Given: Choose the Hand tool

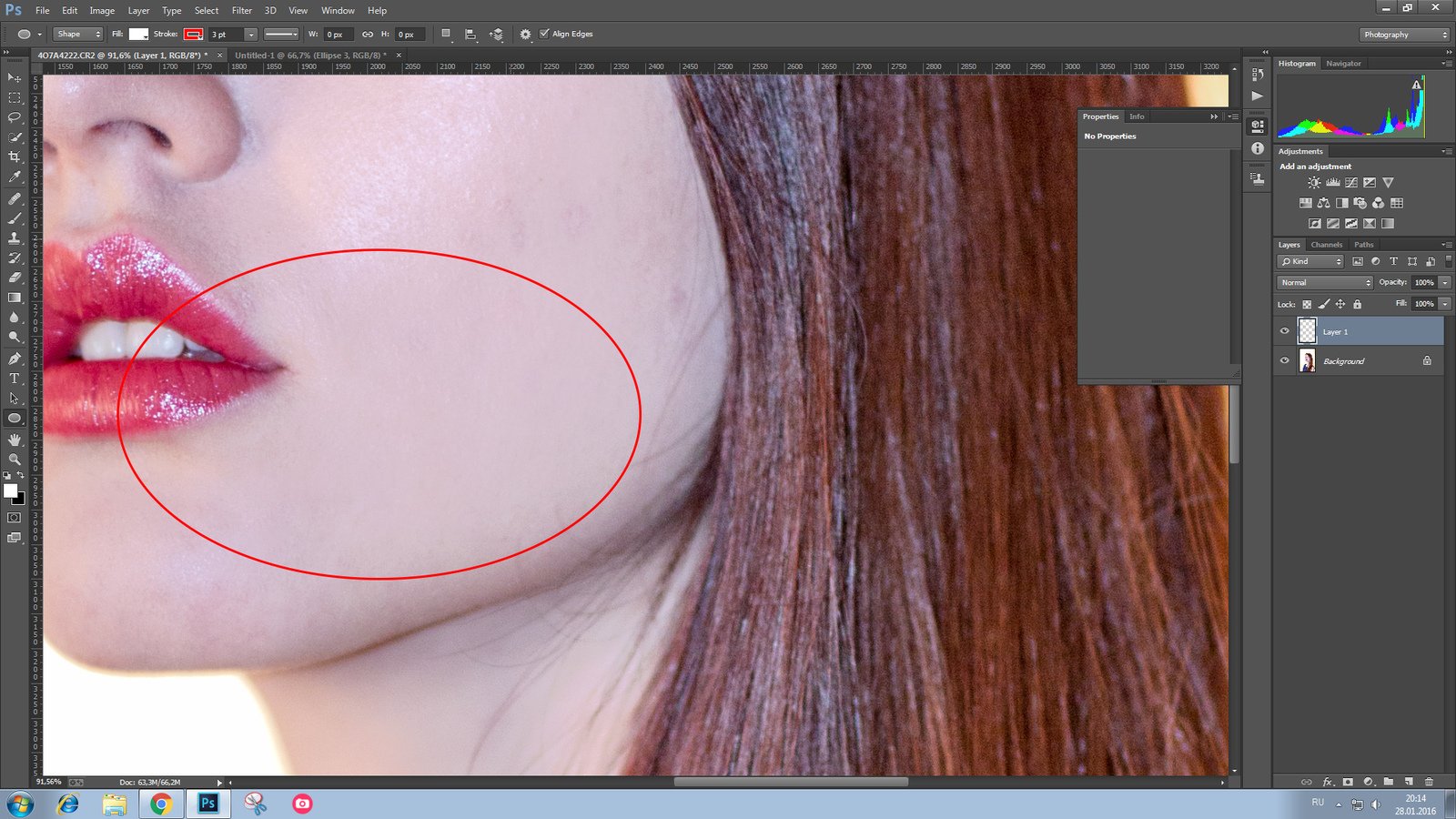Looking at the screenshot, I should tap(15, 440).
